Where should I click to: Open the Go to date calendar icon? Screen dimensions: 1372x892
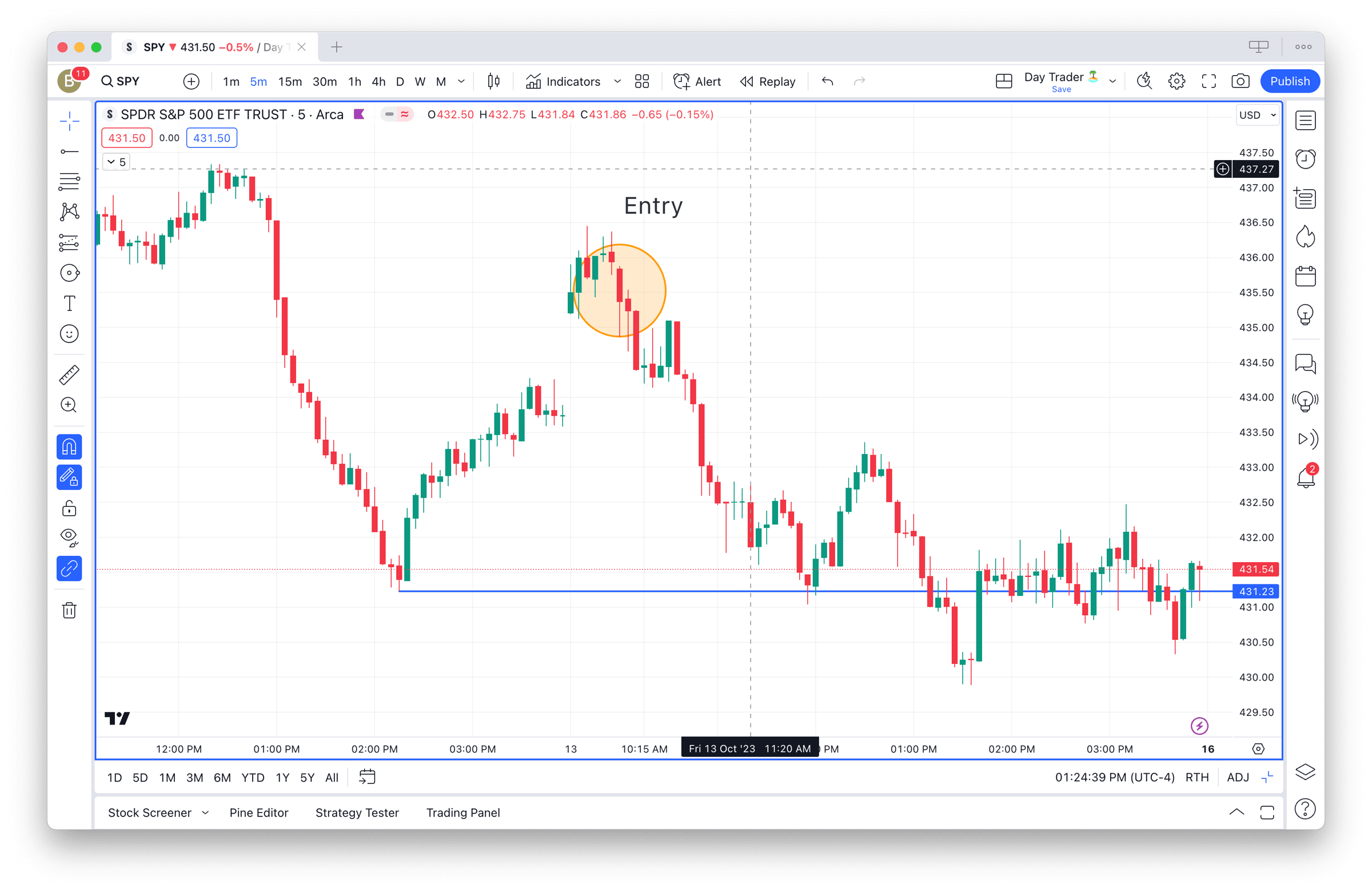366,777
